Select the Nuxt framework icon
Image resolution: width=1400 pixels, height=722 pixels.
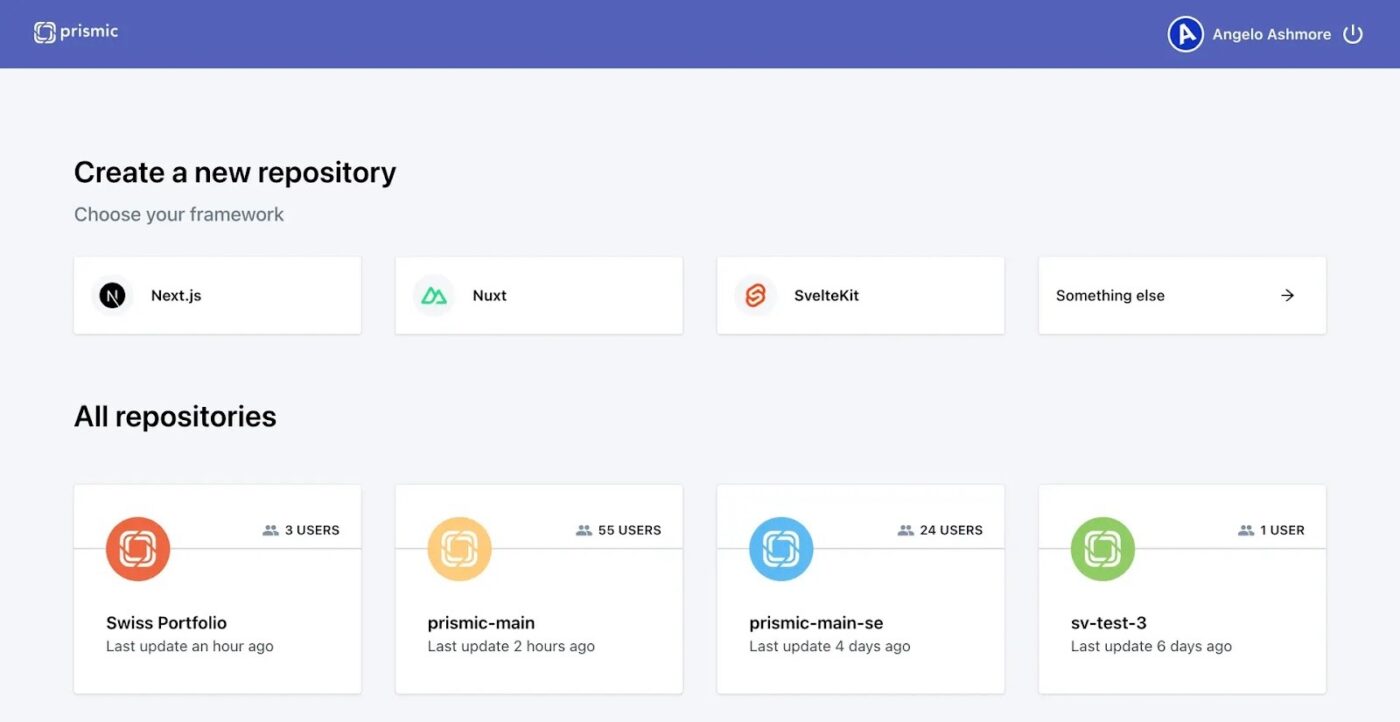[433, 295]
